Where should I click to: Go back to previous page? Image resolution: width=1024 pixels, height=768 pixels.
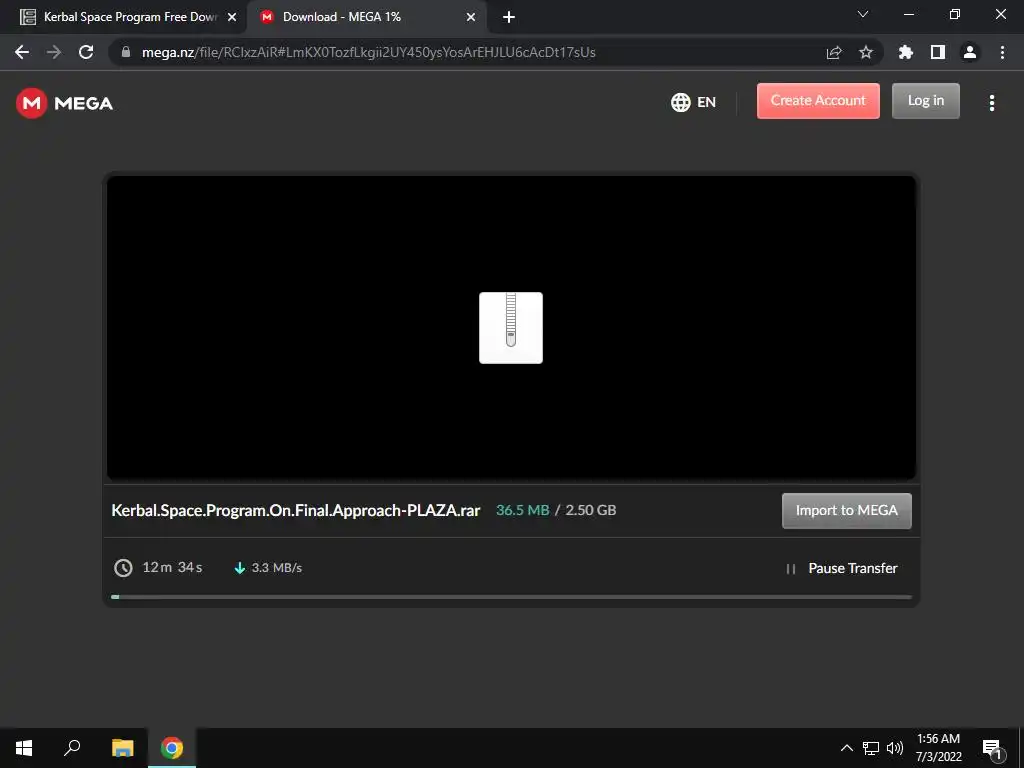(x=22, y=52)
